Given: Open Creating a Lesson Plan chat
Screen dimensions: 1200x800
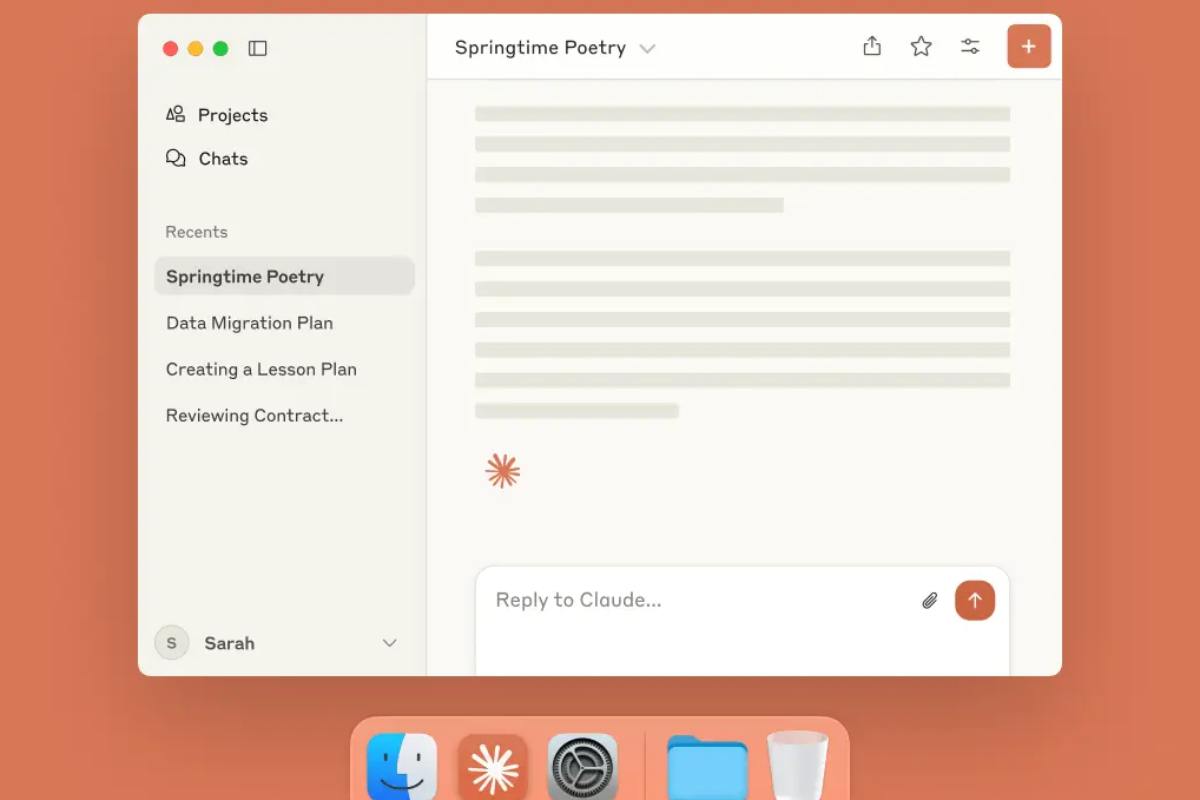Looking at the screenshot, I should coord(261,369).
